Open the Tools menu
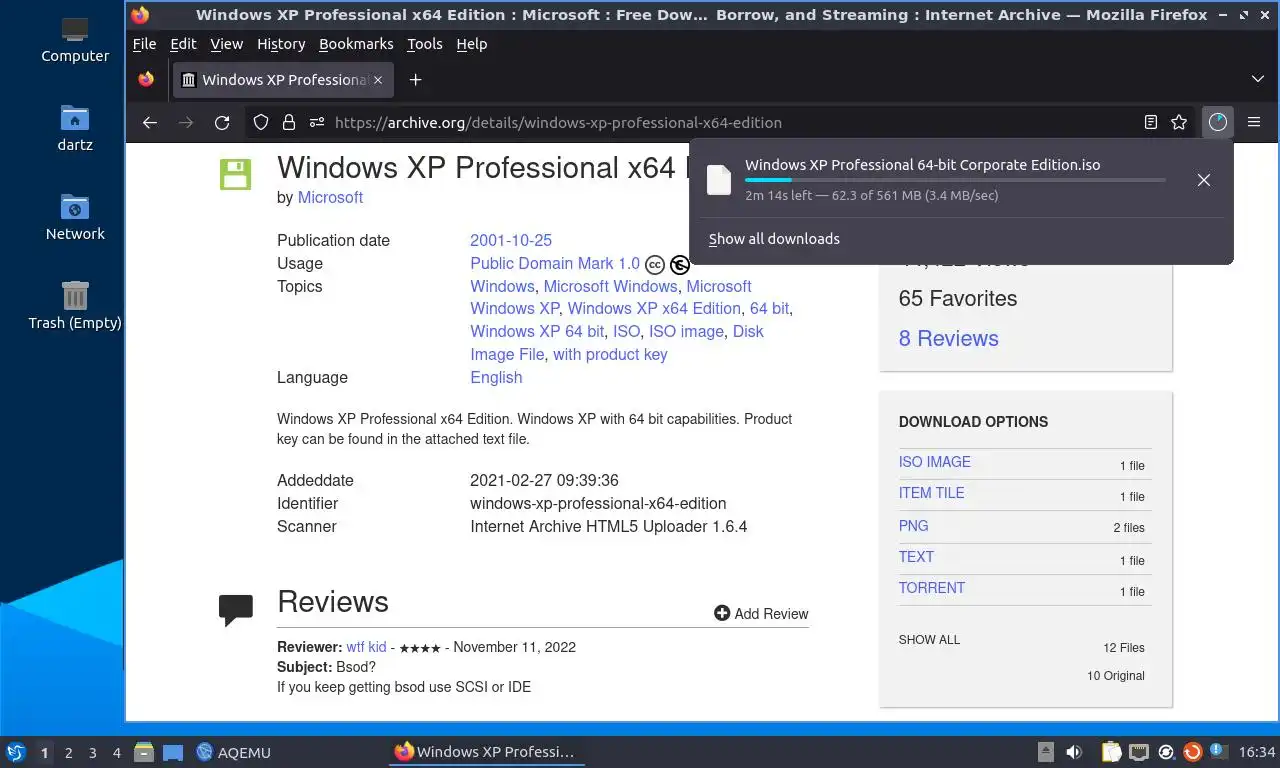1280x768 pixels. pyautogui.click(x=425, y=44)
